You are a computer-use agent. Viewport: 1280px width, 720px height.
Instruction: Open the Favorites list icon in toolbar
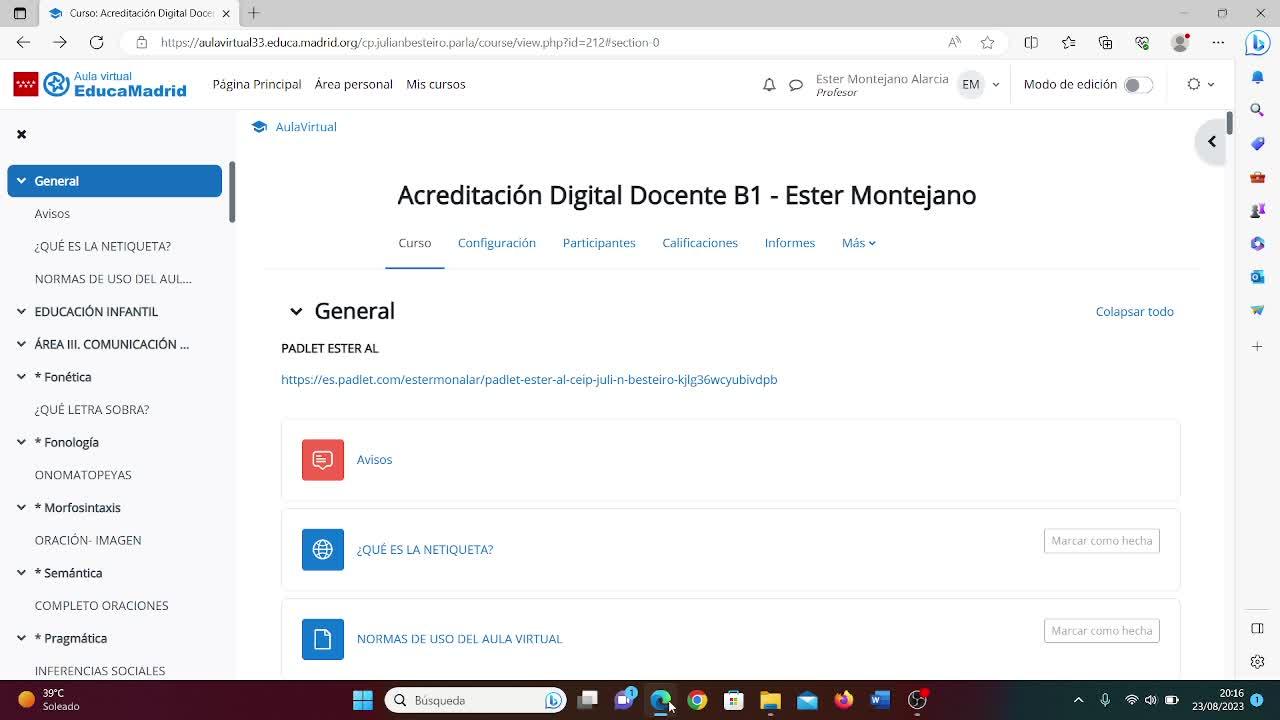tap(1068, 42)
